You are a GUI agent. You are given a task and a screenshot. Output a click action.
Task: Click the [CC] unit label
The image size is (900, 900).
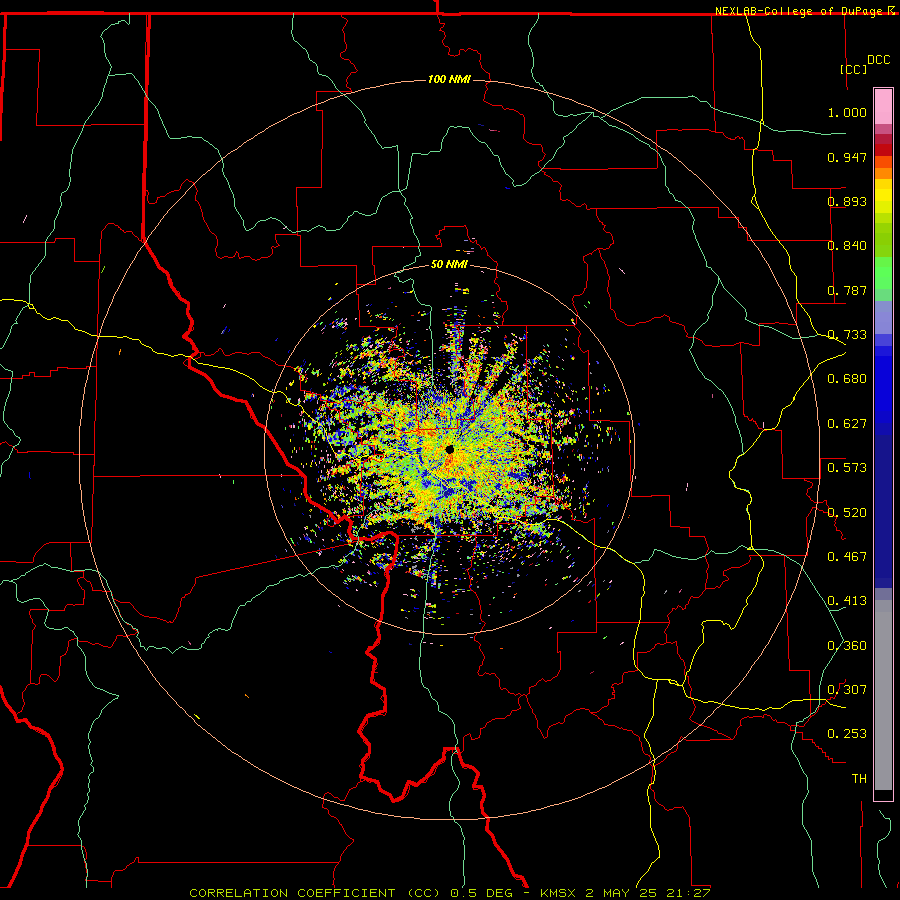[853, 69]
